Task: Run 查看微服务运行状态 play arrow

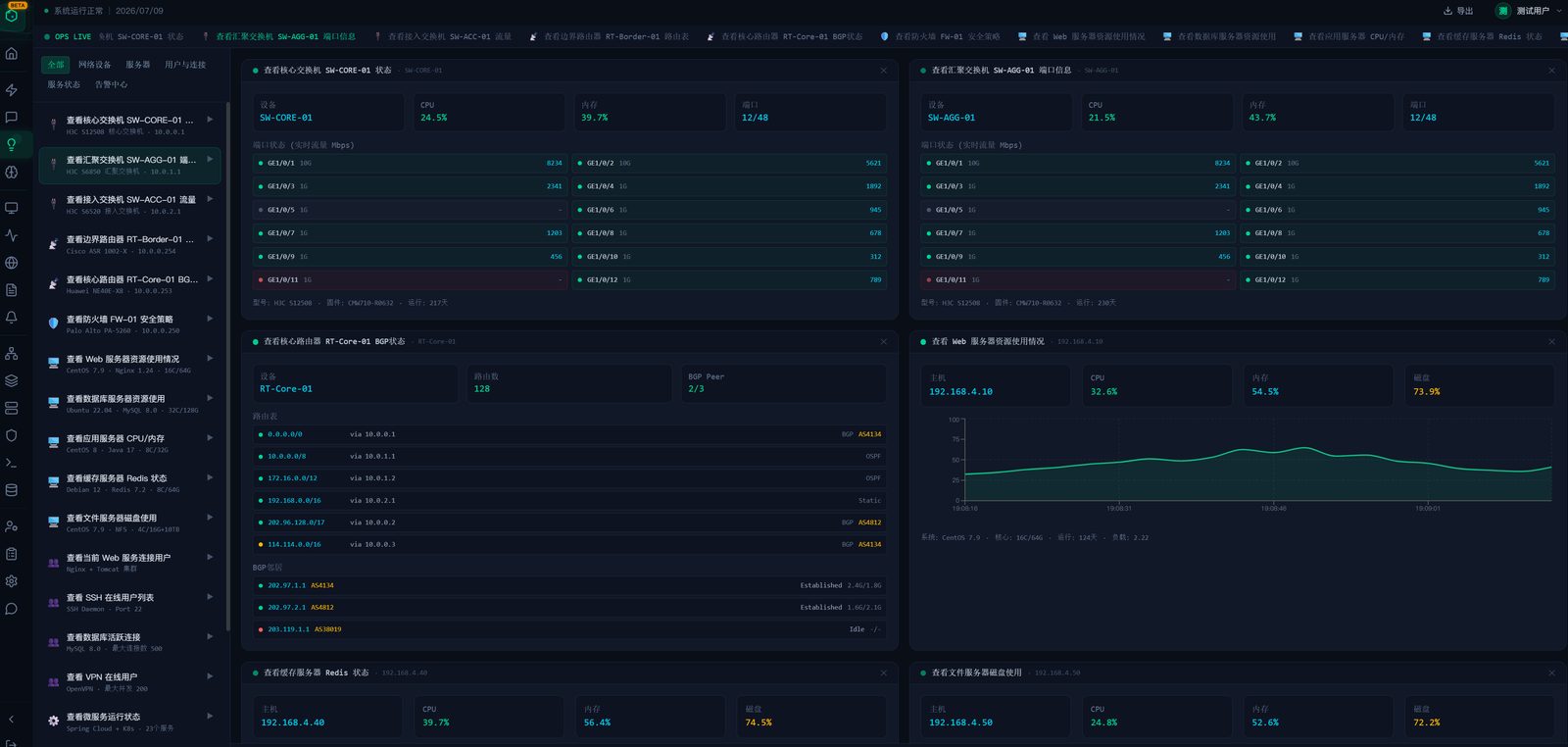Action: pyautogui.click(x=210, y=717)
